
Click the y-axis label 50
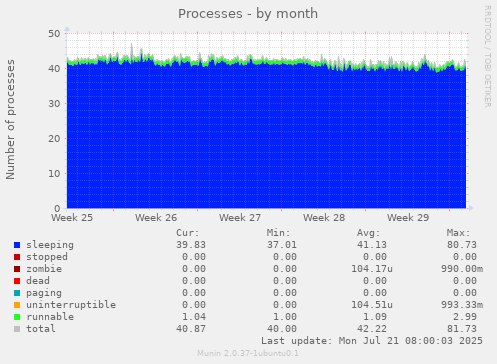54,34
